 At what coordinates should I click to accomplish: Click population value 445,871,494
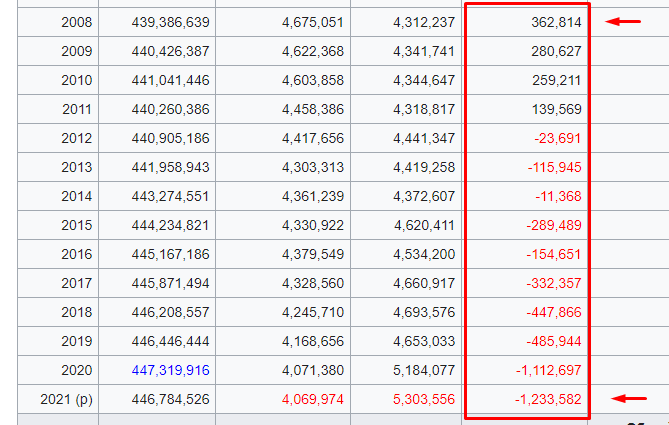tap(170, 283)
